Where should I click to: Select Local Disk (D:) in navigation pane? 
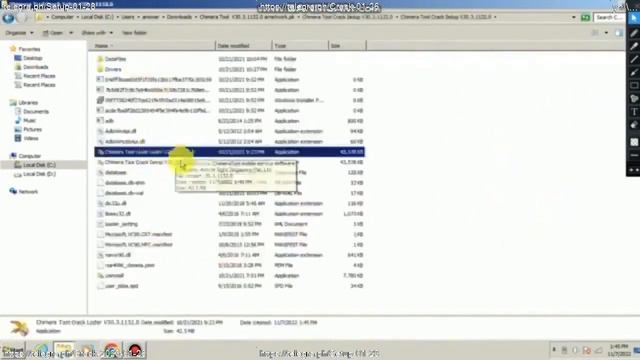pyautogui.click(x=39, y=174)
